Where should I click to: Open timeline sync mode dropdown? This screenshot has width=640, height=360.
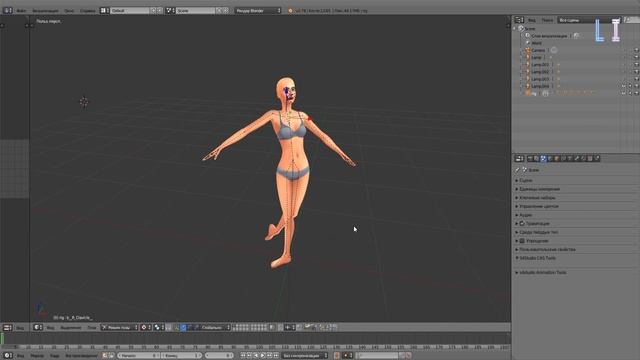[304, 356]
